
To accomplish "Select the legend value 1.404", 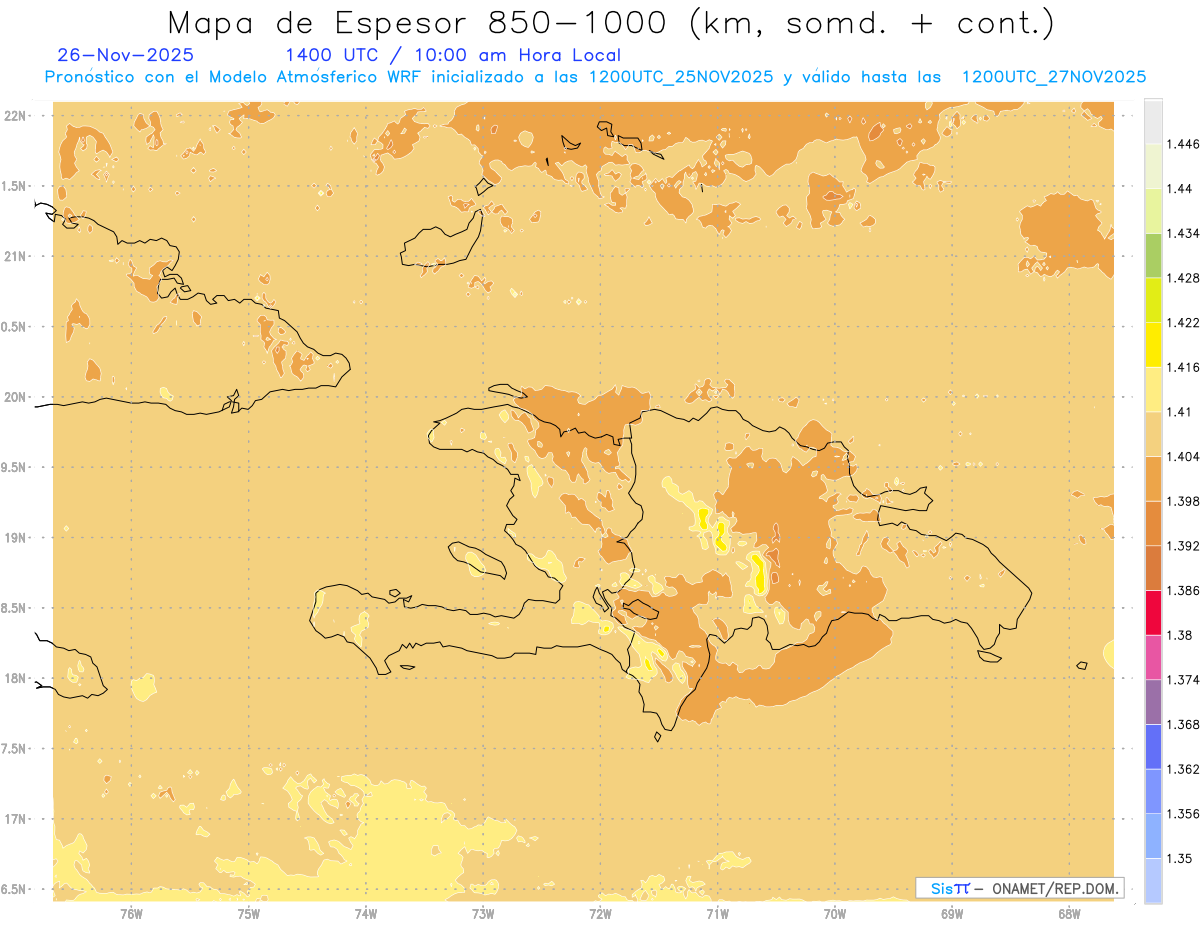I will pos(1182,456).
